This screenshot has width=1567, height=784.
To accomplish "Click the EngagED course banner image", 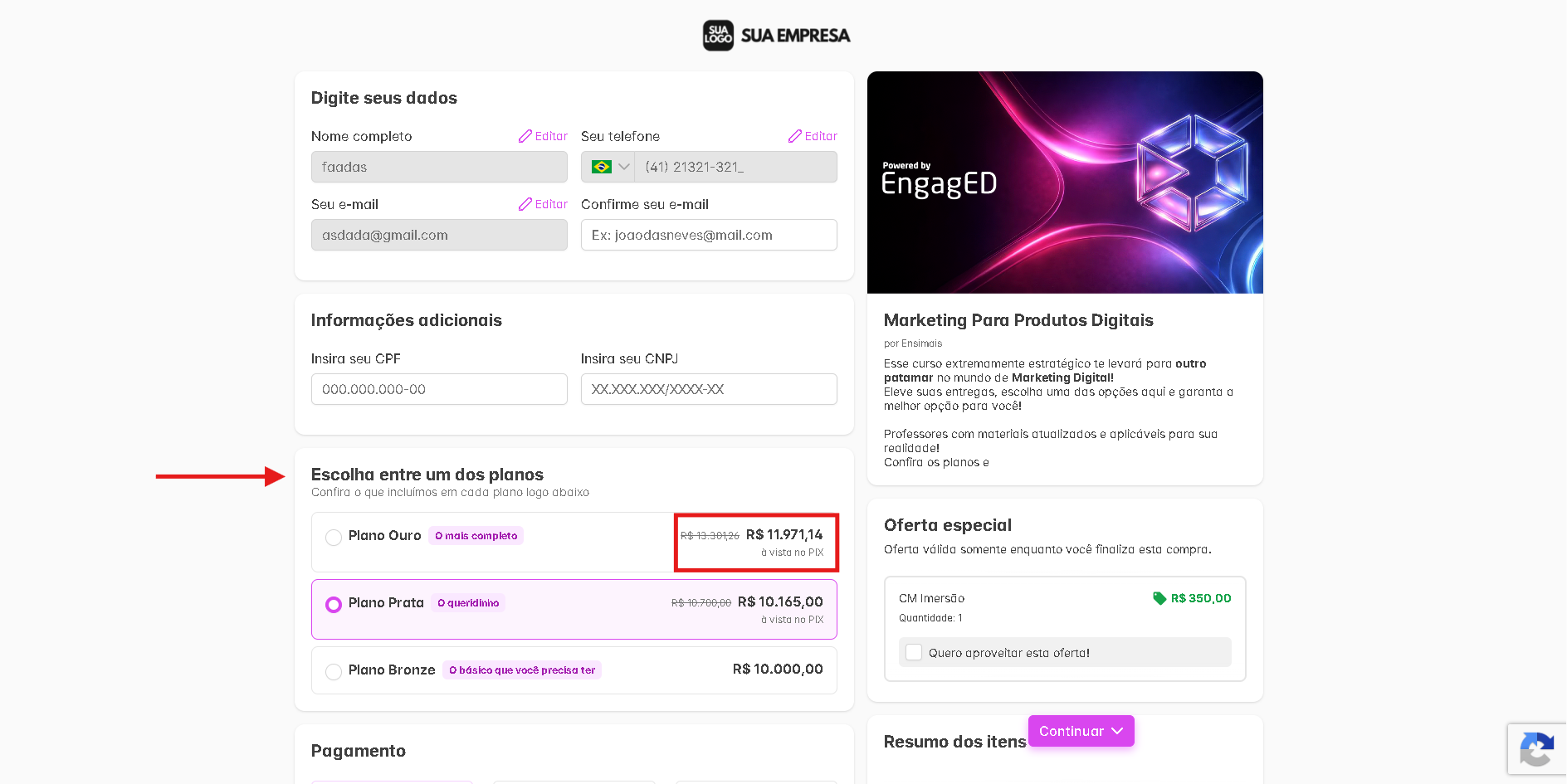I will [1065, 183].
